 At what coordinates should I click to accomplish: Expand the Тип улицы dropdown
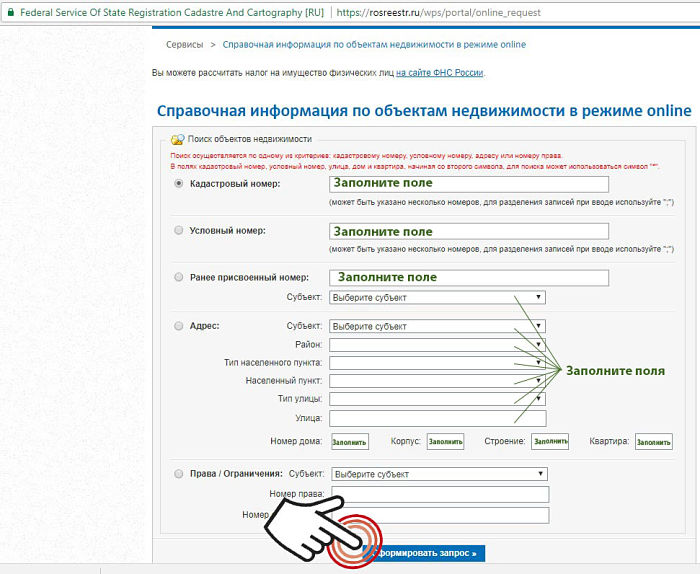click(x=437, y=399)
